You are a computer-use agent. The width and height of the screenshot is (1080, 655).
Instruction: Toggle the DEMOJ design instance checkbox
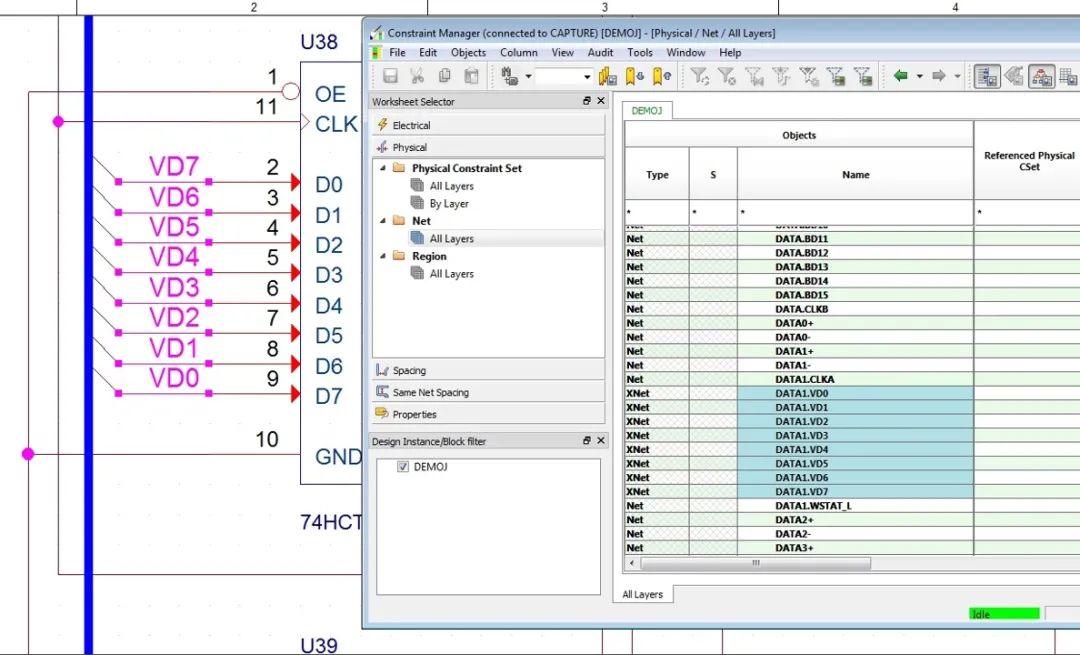pyautogui.click(x=403, y=467)
